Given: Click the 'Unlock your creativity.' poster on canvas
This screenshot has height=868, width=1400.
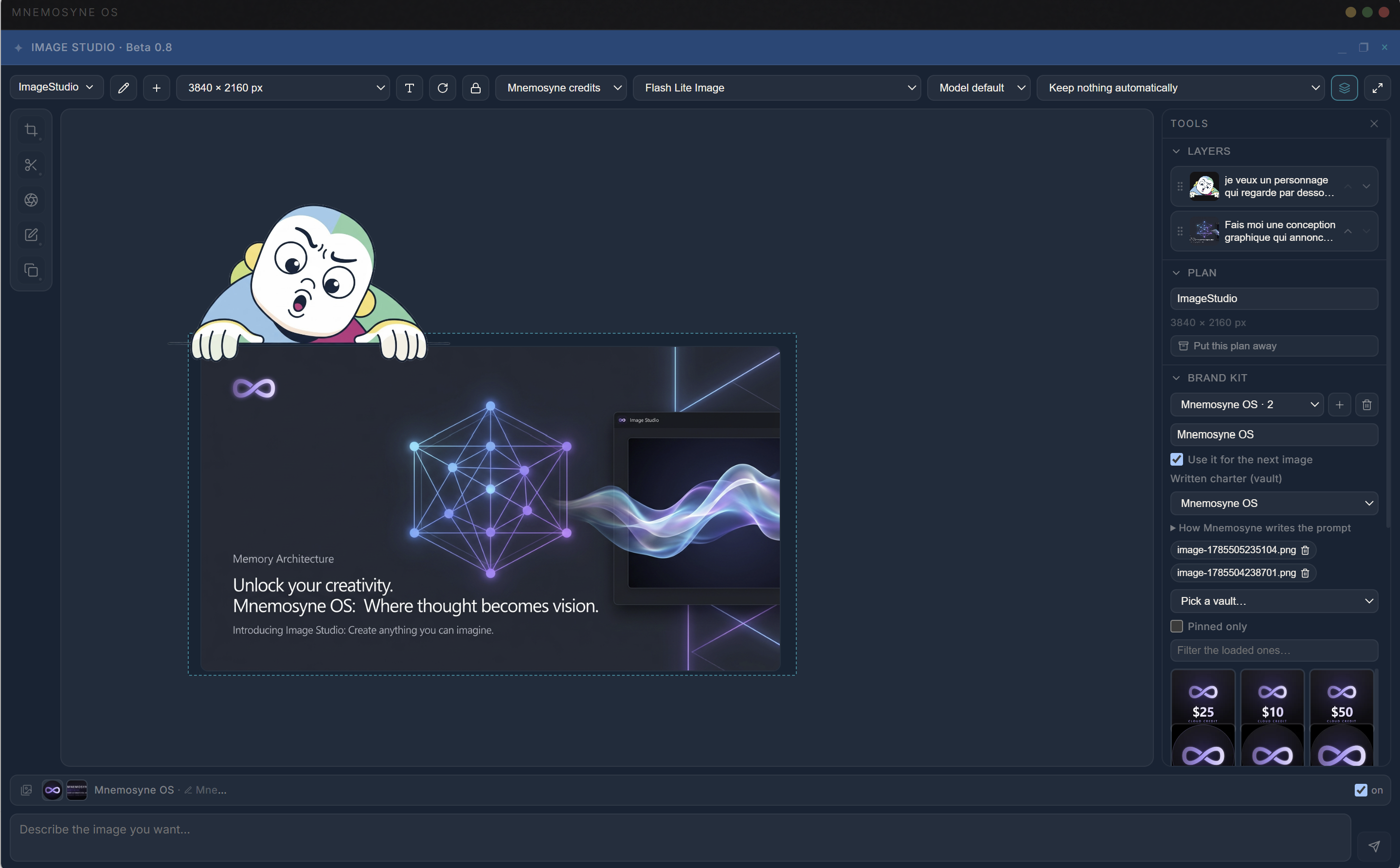Looking at the screenshot, I should tap(490, 508).
